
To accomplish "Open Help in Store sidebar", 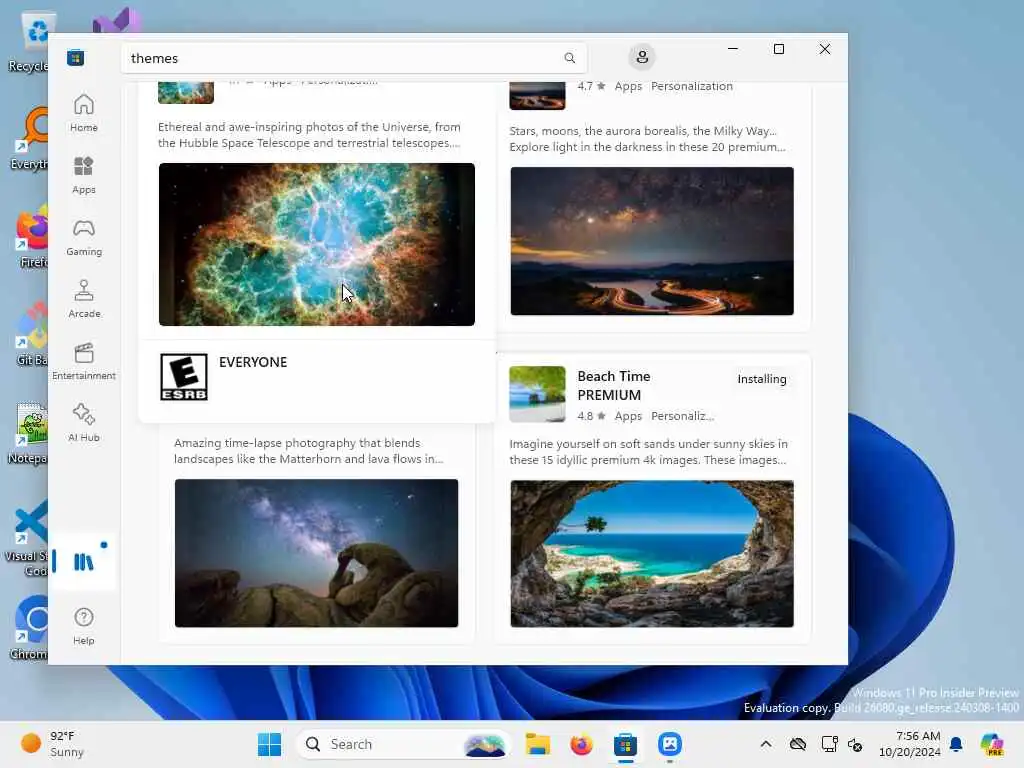I will click(x=84, y=626).
